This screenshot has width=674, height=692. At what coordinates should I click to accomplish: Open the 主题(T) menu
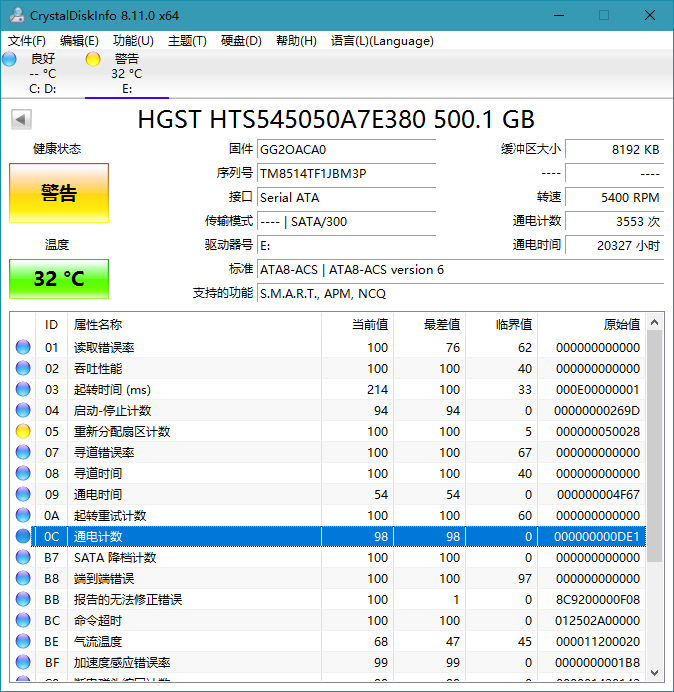click(187, 41)
